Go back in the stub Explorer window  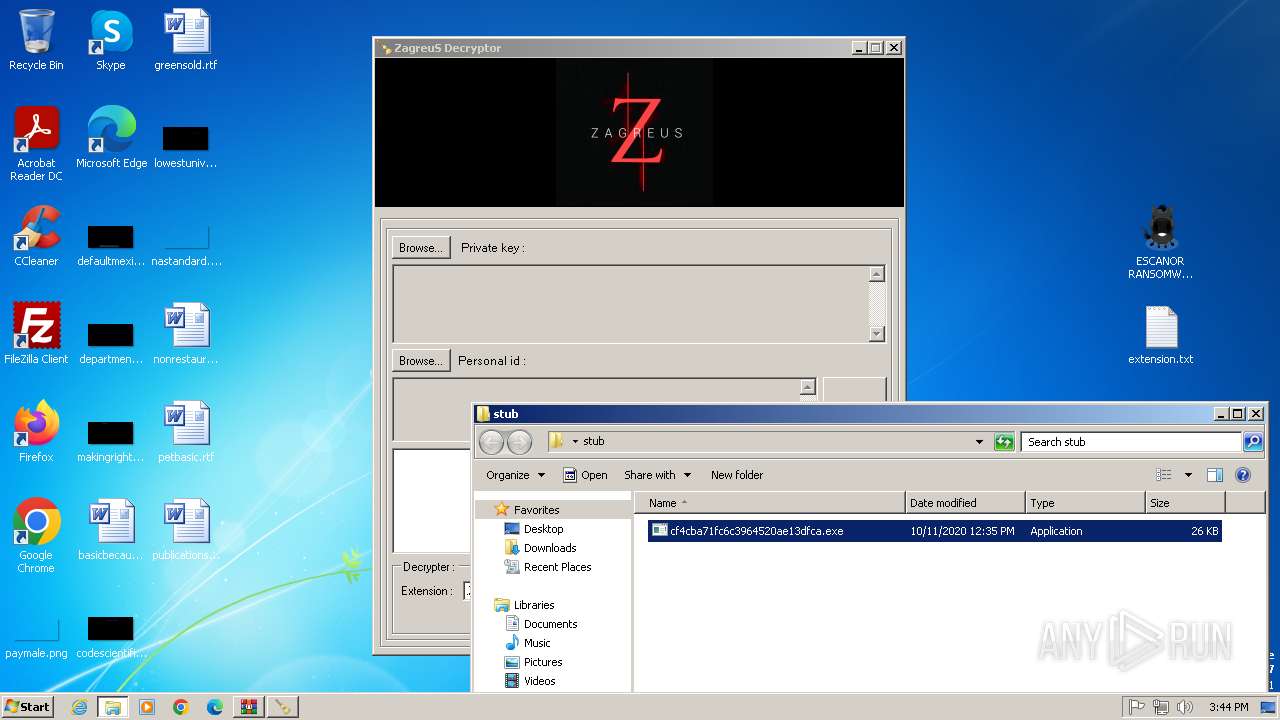(491, 442)
